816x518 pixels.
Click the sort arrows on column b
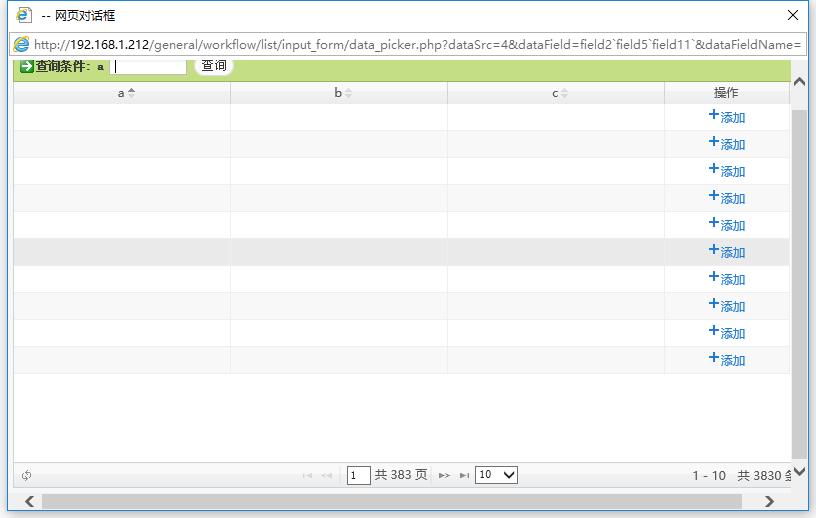(x=348, y=93)
